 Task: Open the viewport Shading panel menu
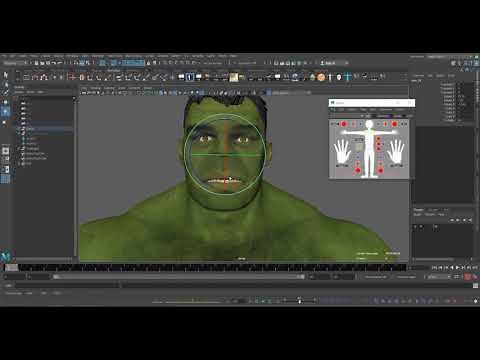(x=96, y=88)
